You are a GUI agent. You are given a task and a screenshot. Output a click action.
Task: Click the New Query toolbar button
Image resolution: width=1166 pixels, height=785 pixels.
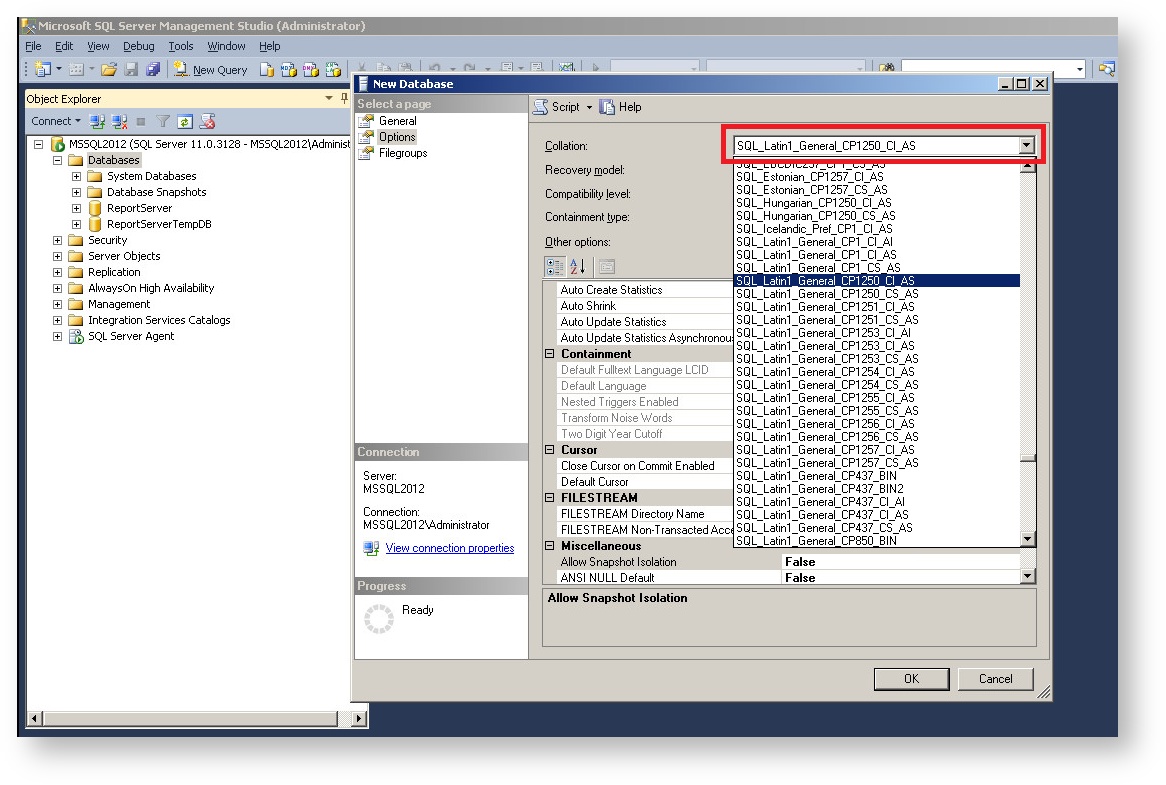pyautogui.click(x=211, y=70)
